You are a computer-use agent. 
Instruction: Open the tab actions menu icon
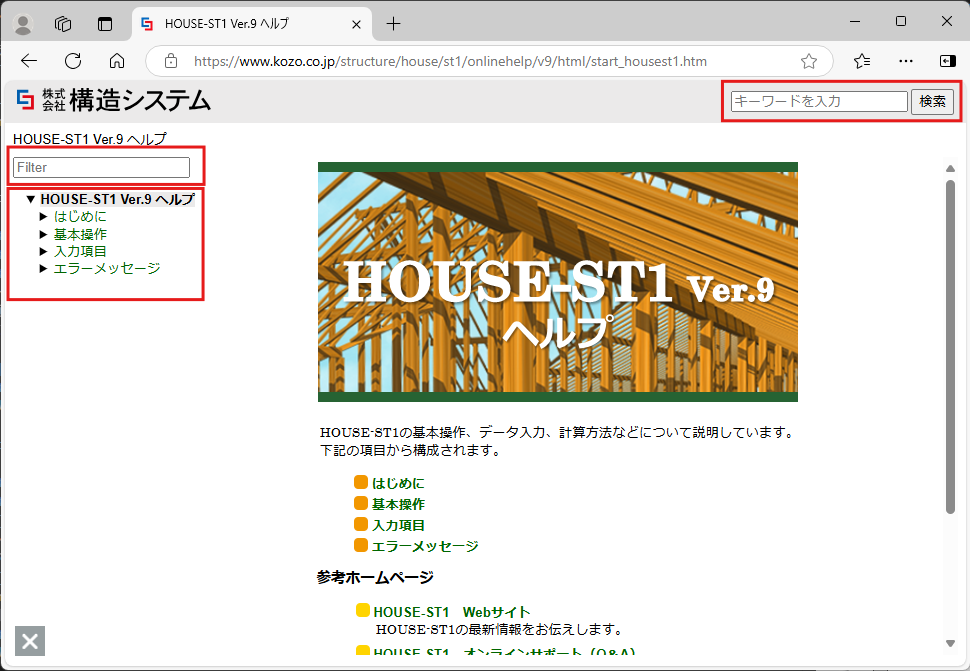[x=105, y=24]
